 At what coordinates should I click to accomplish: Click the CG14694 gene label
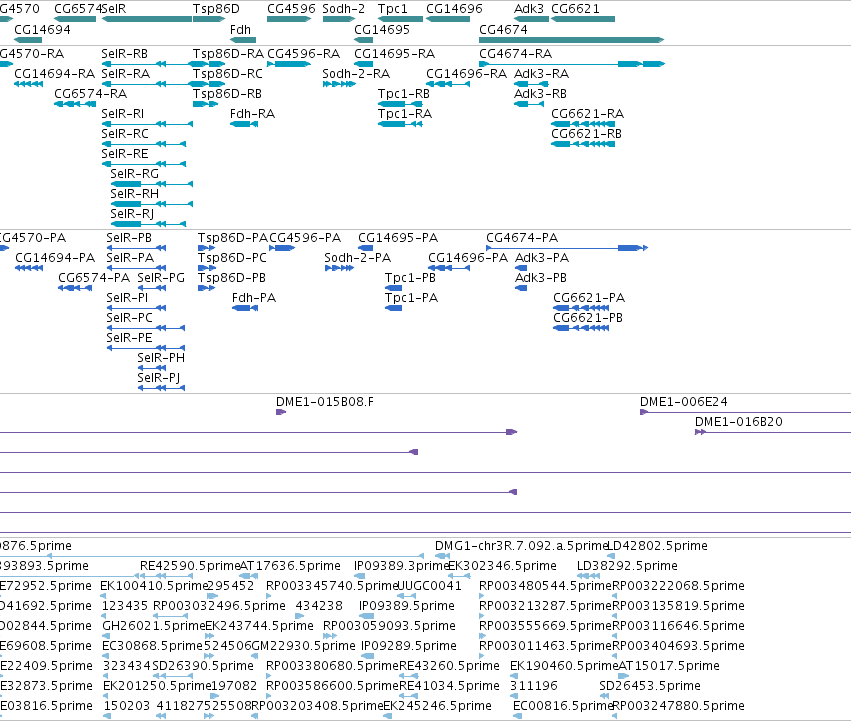click(42, 30)
